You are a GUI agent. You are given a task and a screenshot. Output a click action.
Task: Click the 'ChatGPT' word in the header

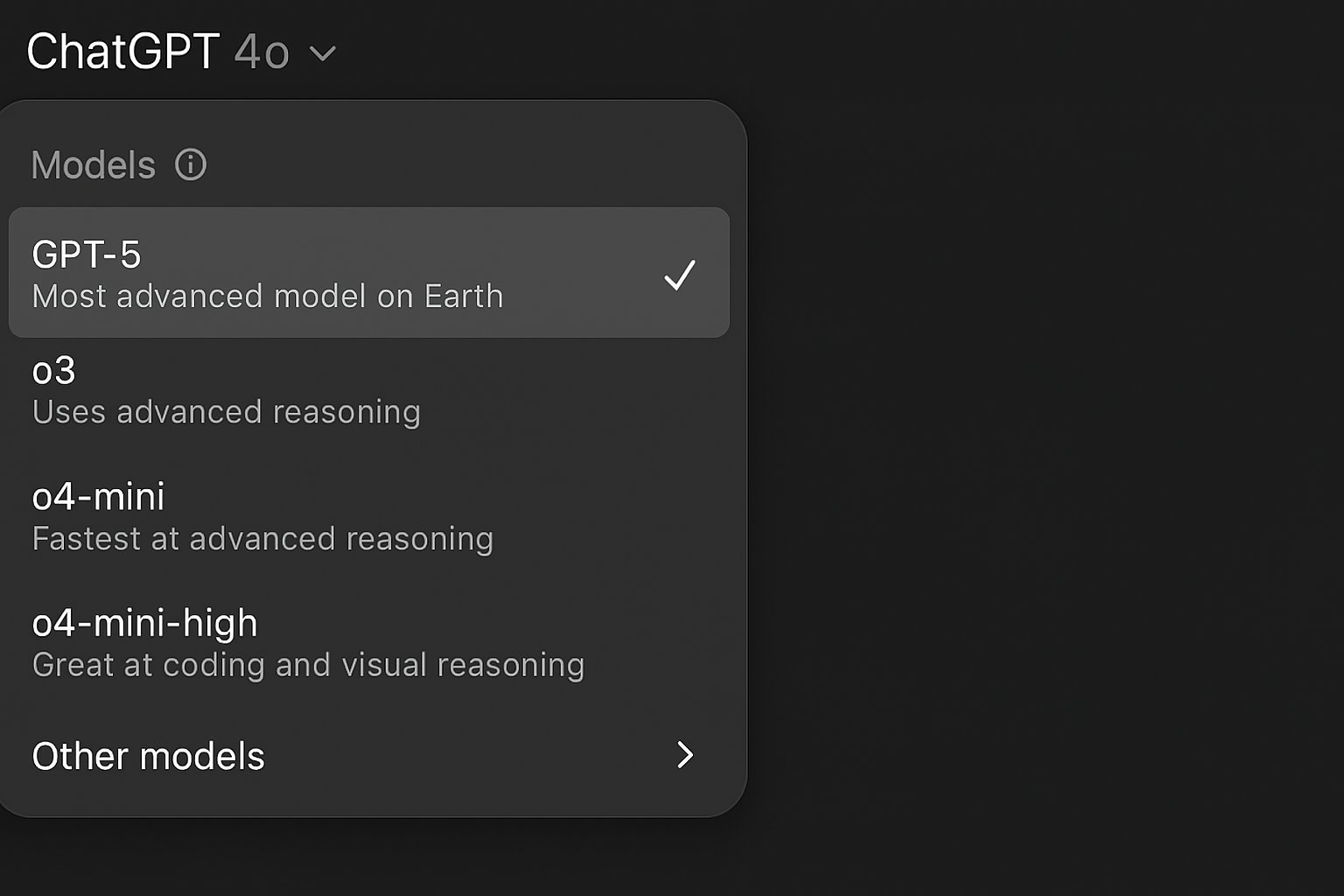122,52
